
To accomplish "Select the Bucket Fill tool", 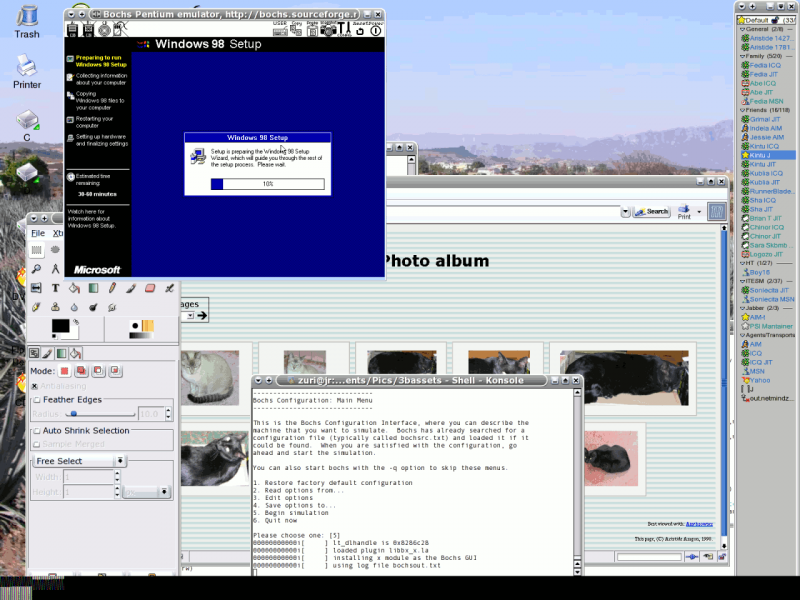I will (x=74, y=288).
